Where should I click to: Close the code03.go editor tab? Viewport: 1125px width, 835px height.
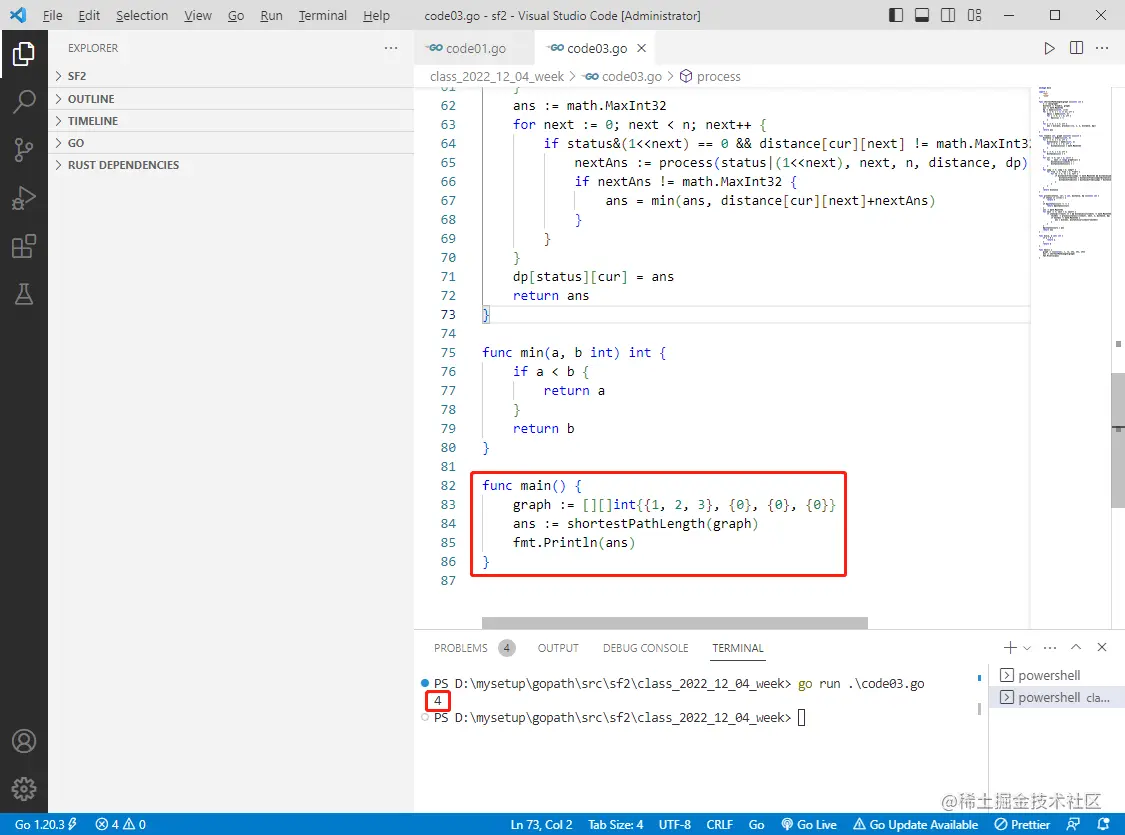641,48
